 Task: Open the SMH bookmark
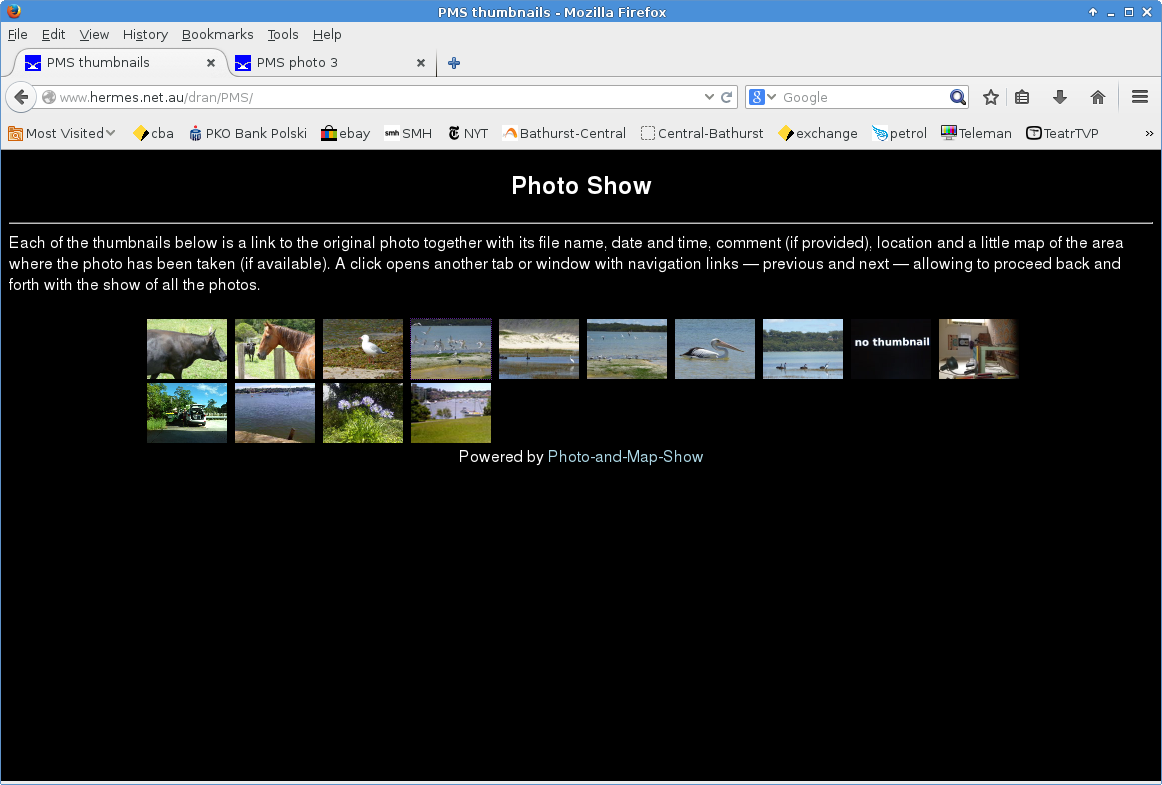tap(408, 133)
